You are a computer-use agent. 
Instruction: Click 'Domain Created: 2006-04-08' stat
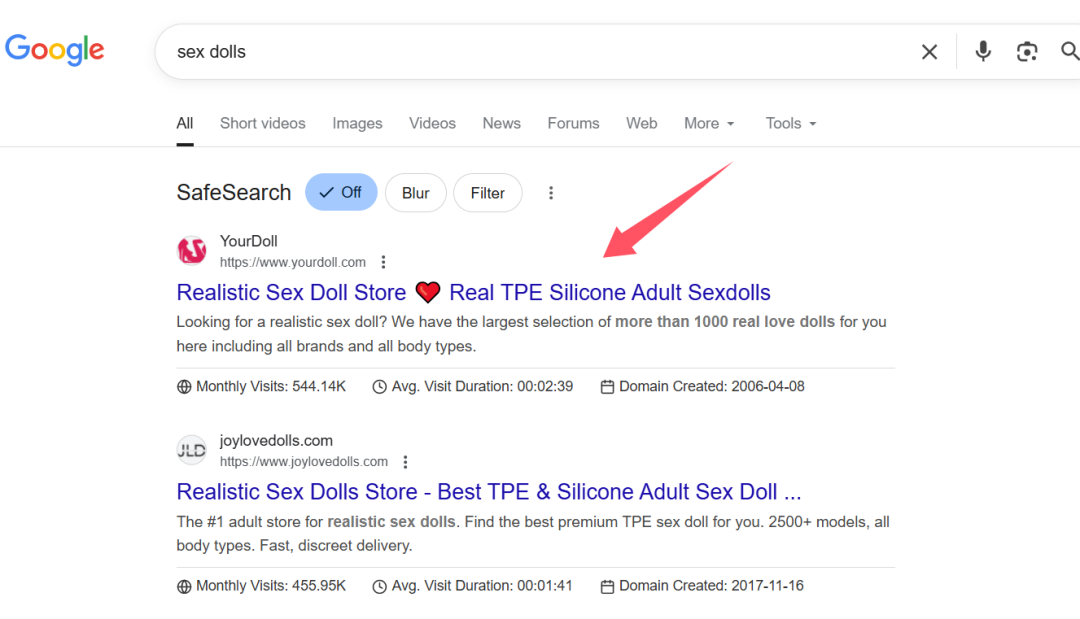click(x=712, y=386)
